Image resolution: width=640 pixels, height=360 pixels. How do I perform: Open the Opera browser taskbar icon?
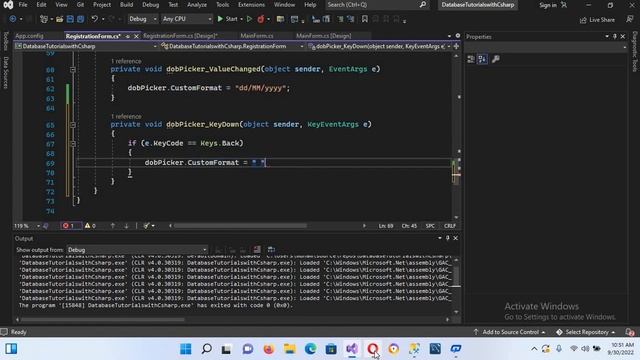tap(373, 349)
